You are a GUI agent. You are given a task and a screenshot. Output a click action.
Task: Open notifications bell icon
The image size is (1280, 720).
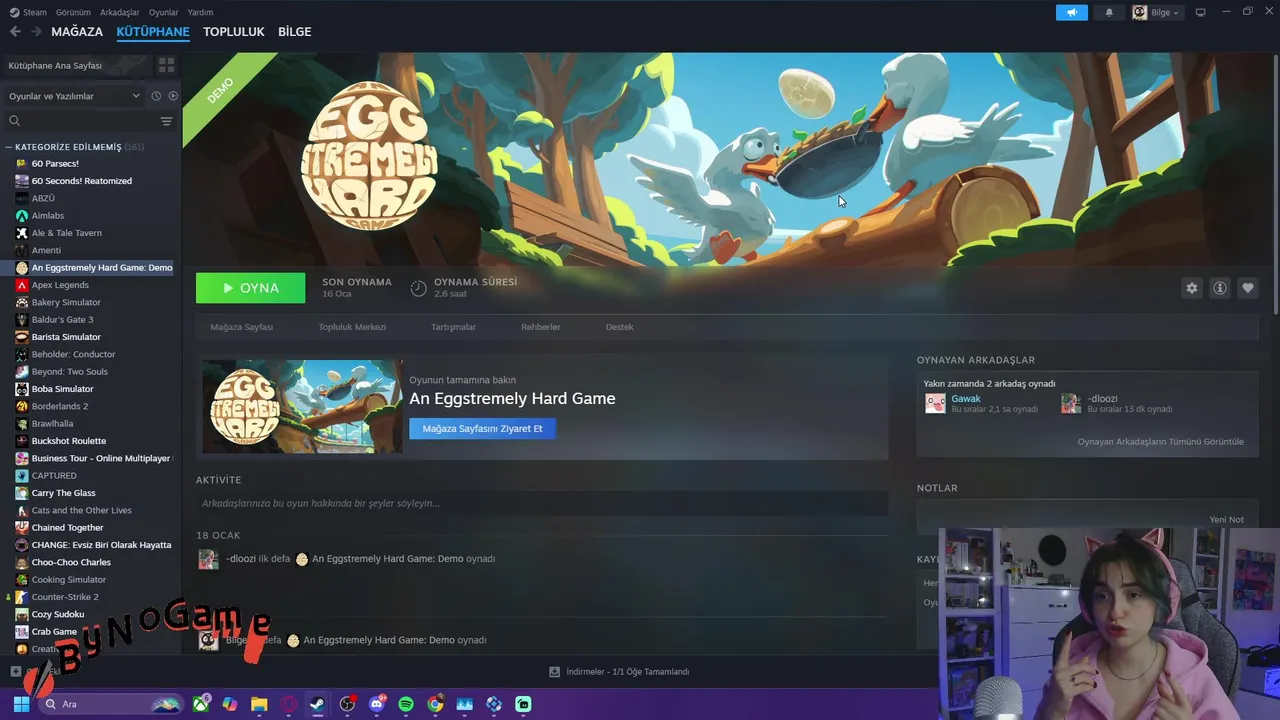[x=1109, y=12]
